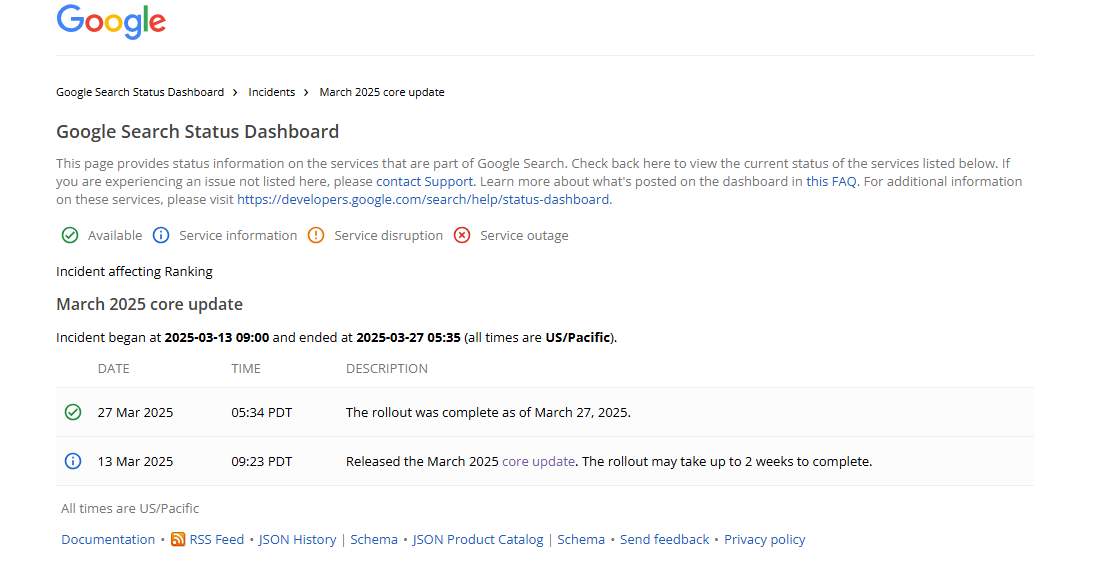
Task: Click the Send feedback link
Action: click(x=664, y=540)
